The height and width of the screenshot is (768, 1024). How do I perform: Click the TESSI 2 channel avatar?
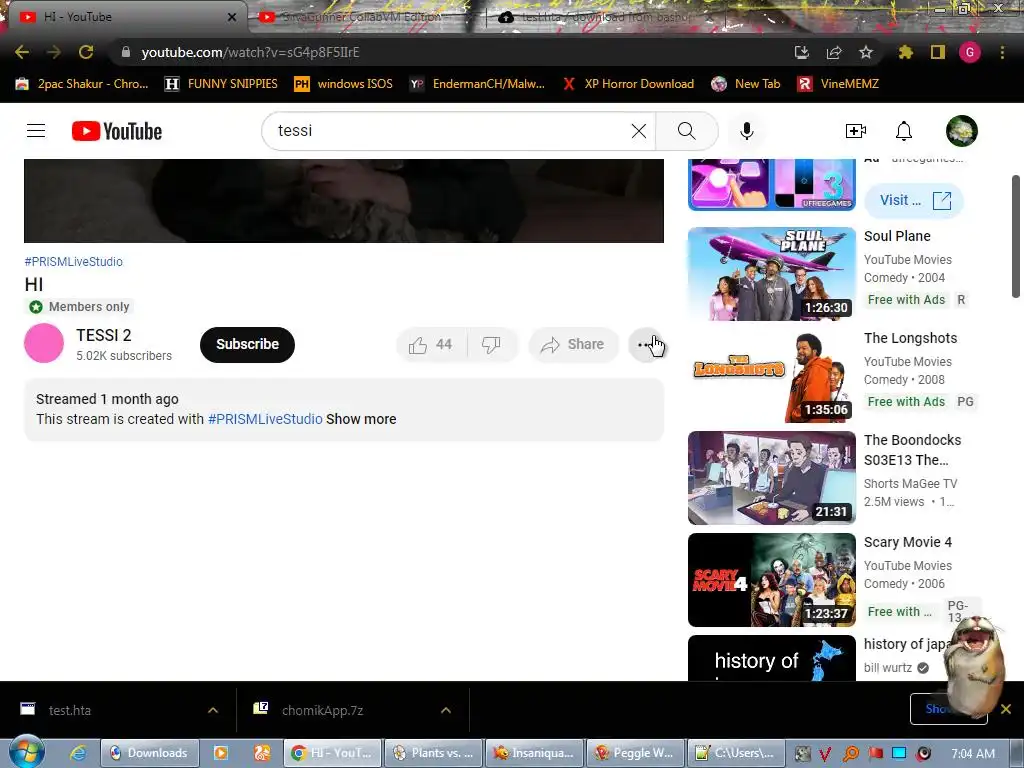(x=44, y=343)
